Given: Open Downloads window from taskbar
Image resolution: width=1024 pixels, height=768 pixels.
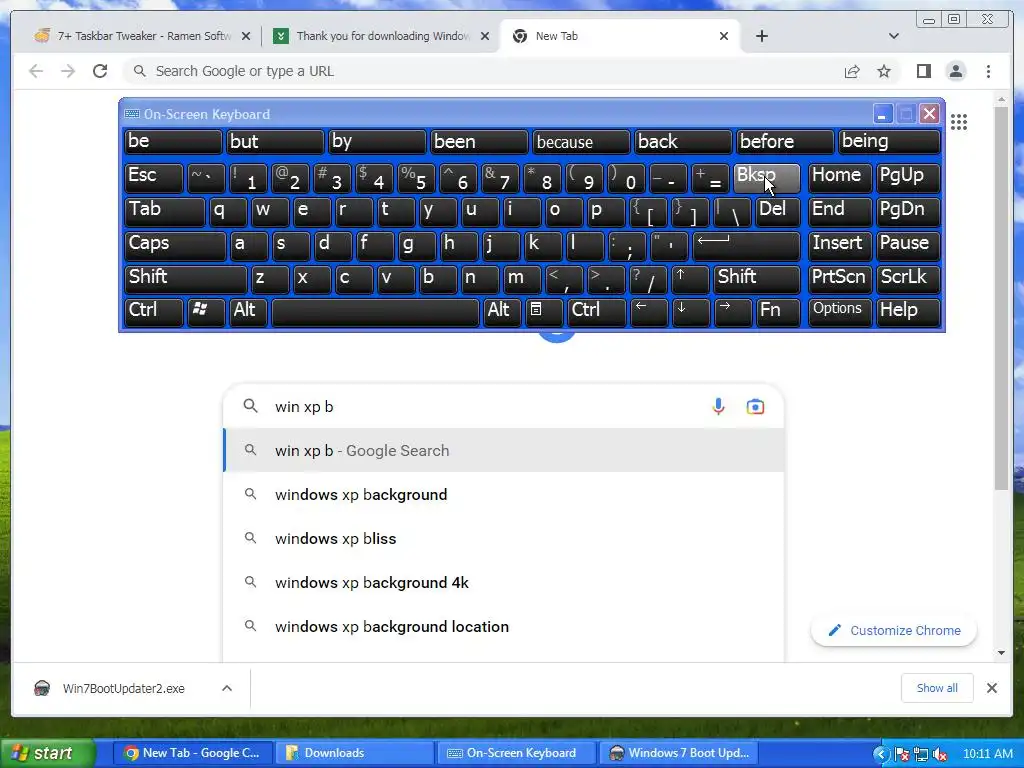Looking at the screenshot, I should point(353,753).
